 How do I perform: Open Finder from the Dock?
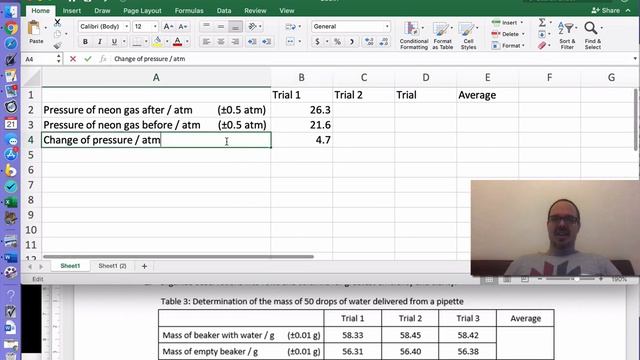click(x=11, y=11)
